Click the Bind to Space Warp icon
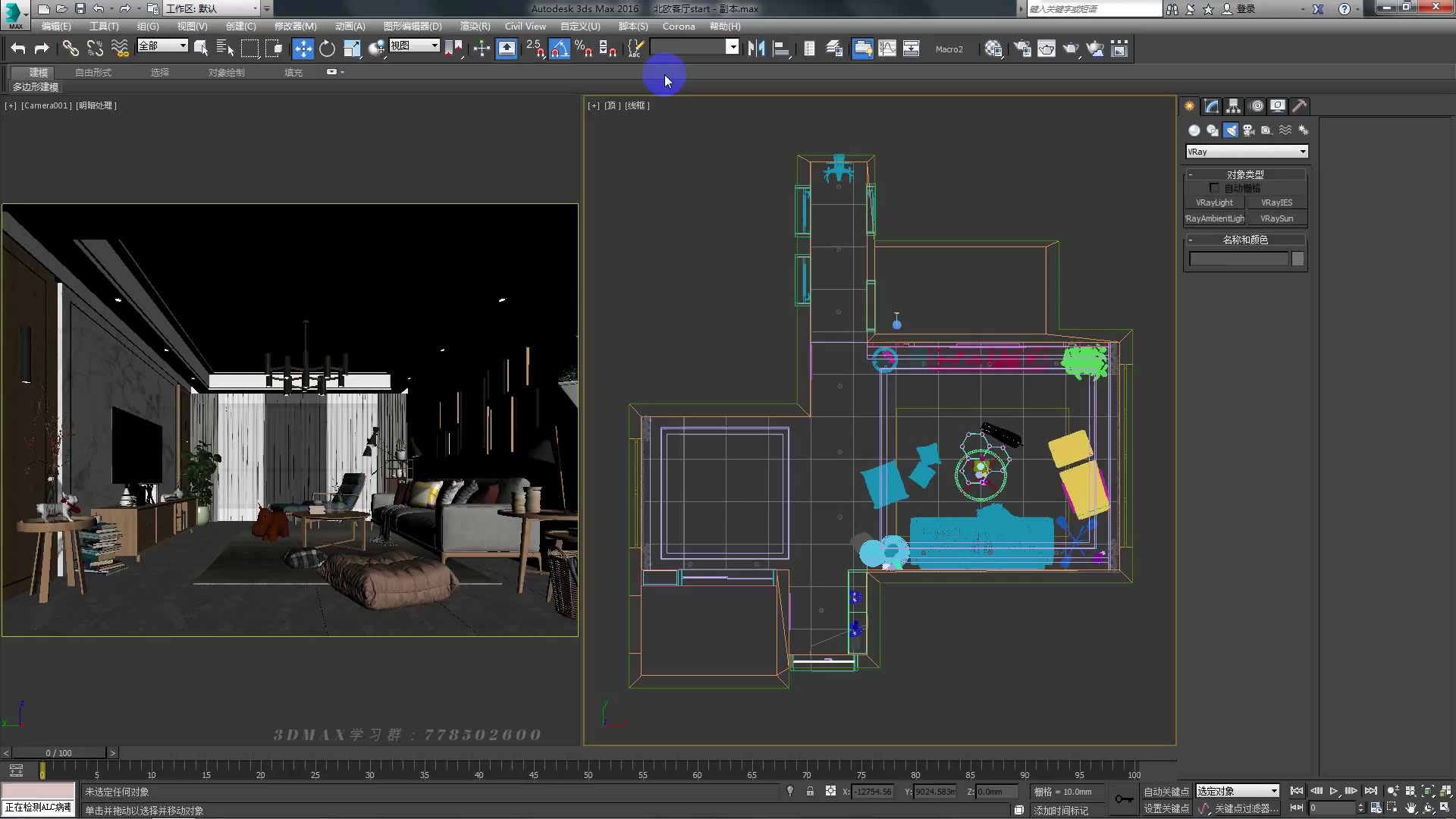Viewport: 1456px width, 819px height. point(120,49)
